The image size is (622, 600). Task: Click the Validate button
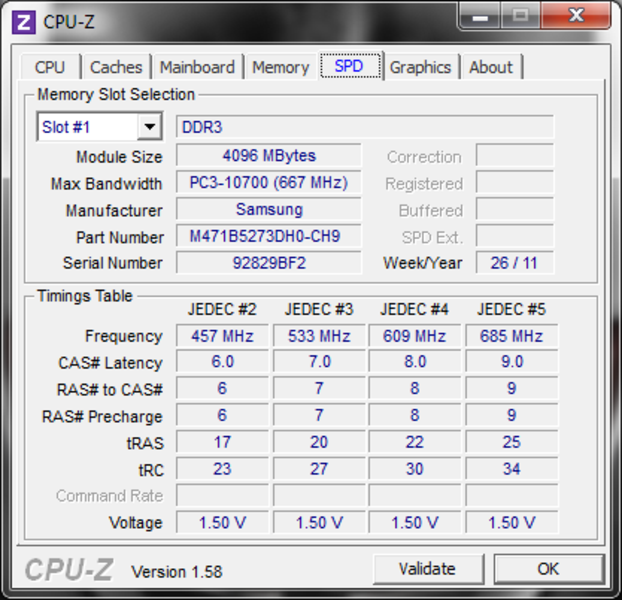[428, 569]
